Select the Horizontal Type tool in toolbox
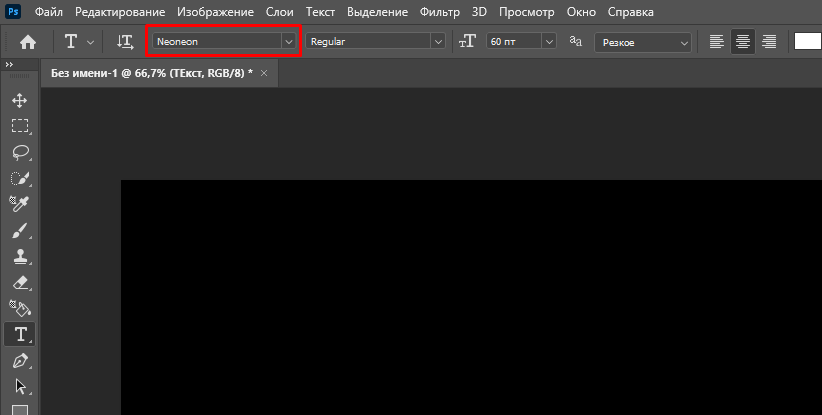822x415 pixels. pyautogui.click(x=20, y=334)
